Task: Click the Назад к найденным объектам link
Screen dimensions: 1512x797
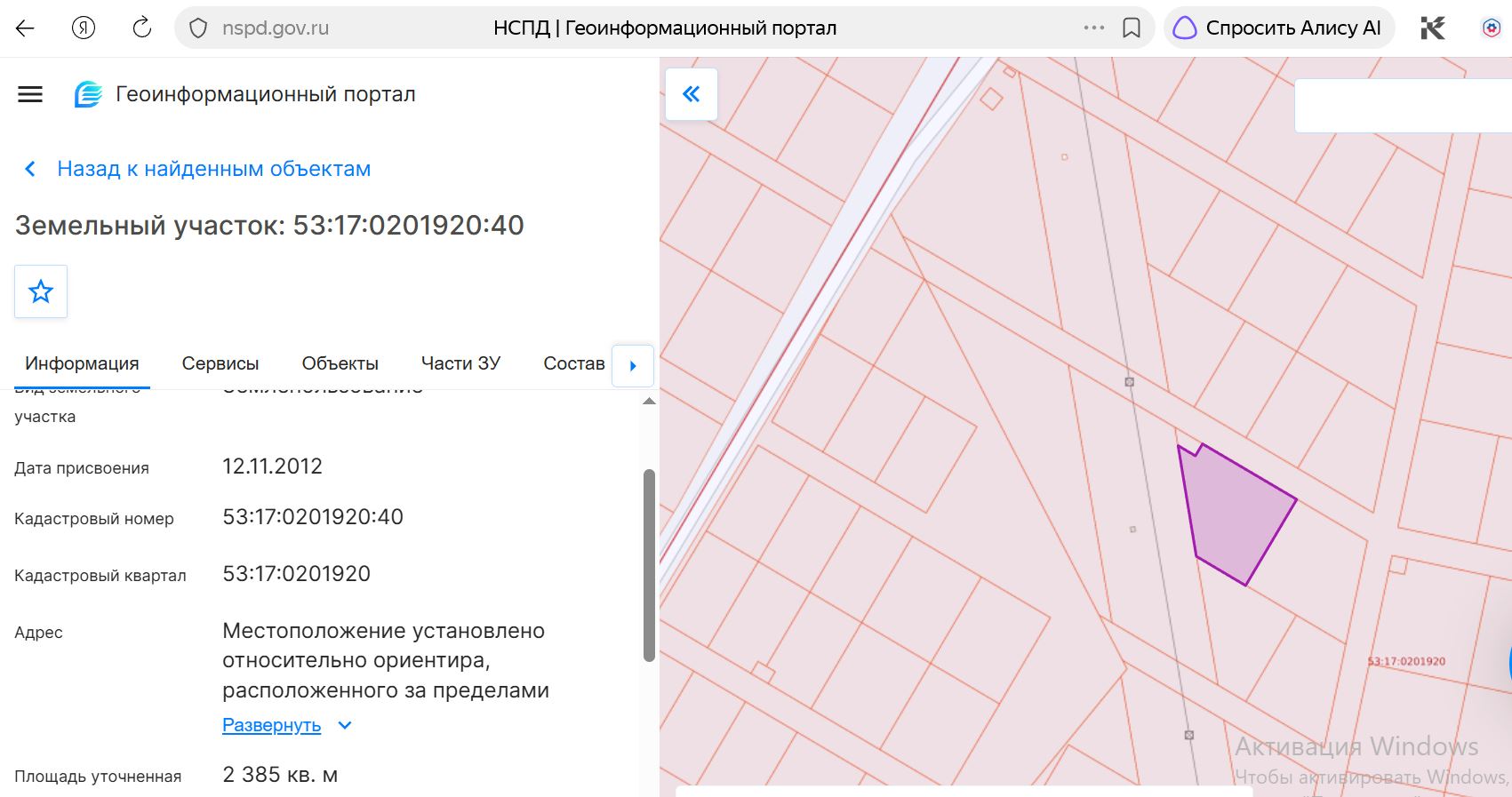Action: (213, 169)
